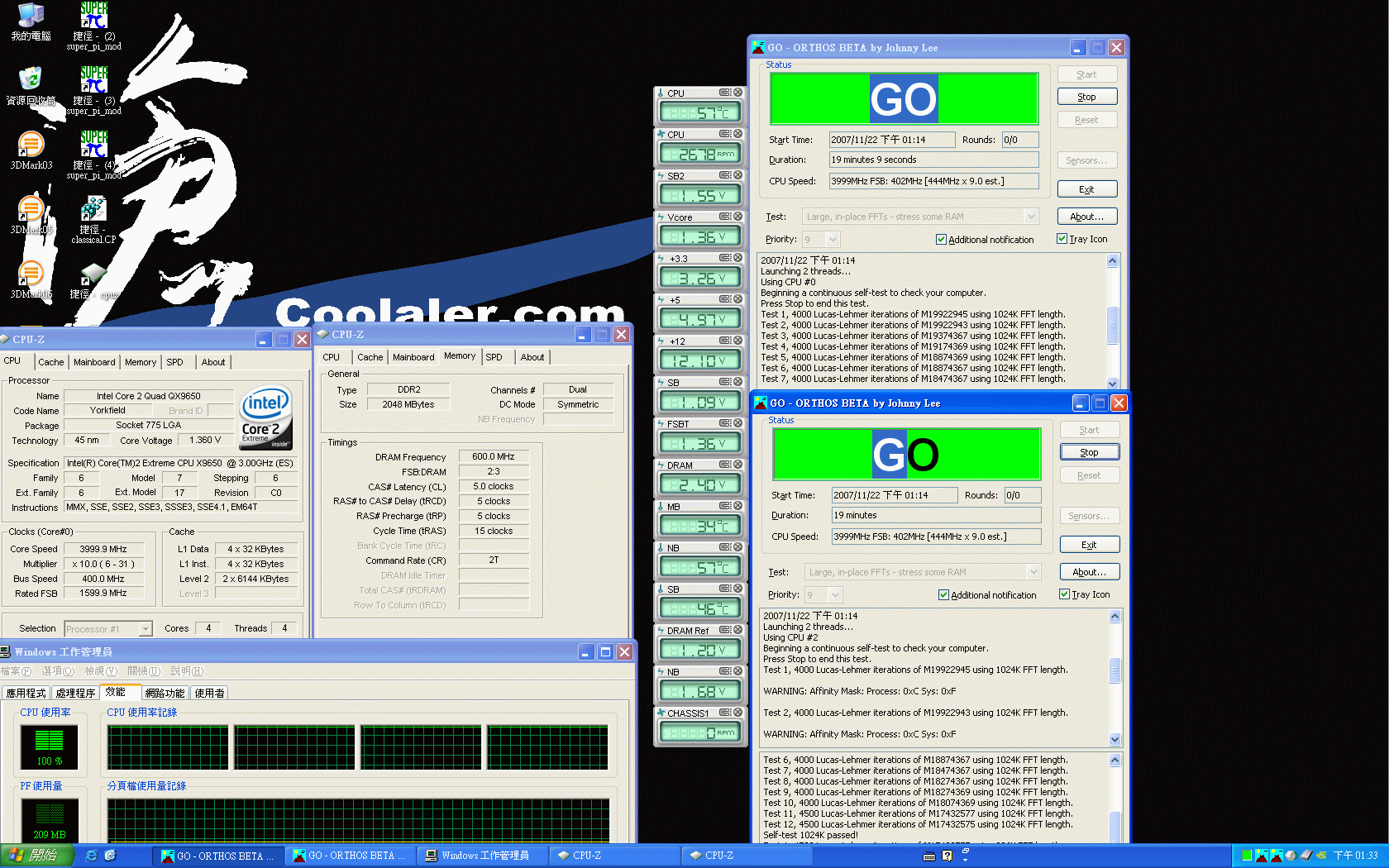
Task: Toggle Tray Icon in lower ORTHOS window
Action: [x=1085, y=594]
